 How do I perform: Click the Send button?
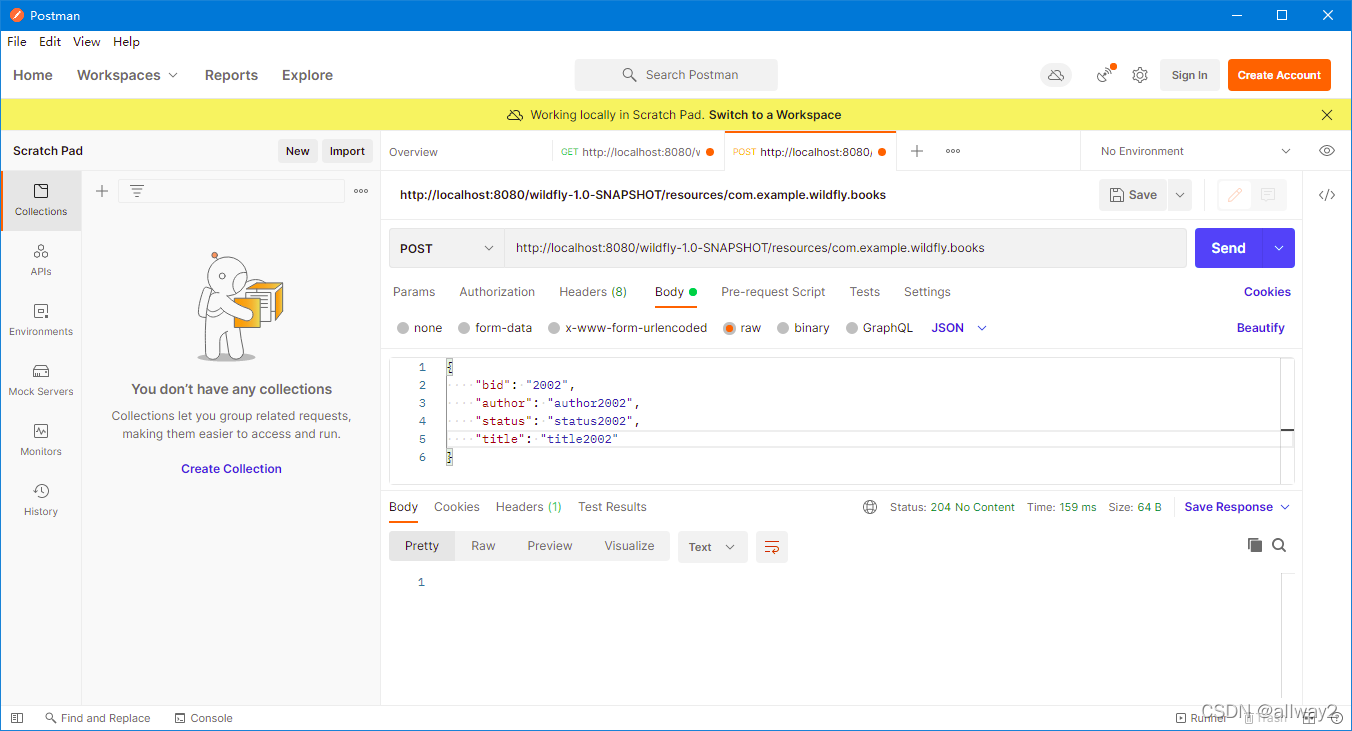tap(1229, 248)
